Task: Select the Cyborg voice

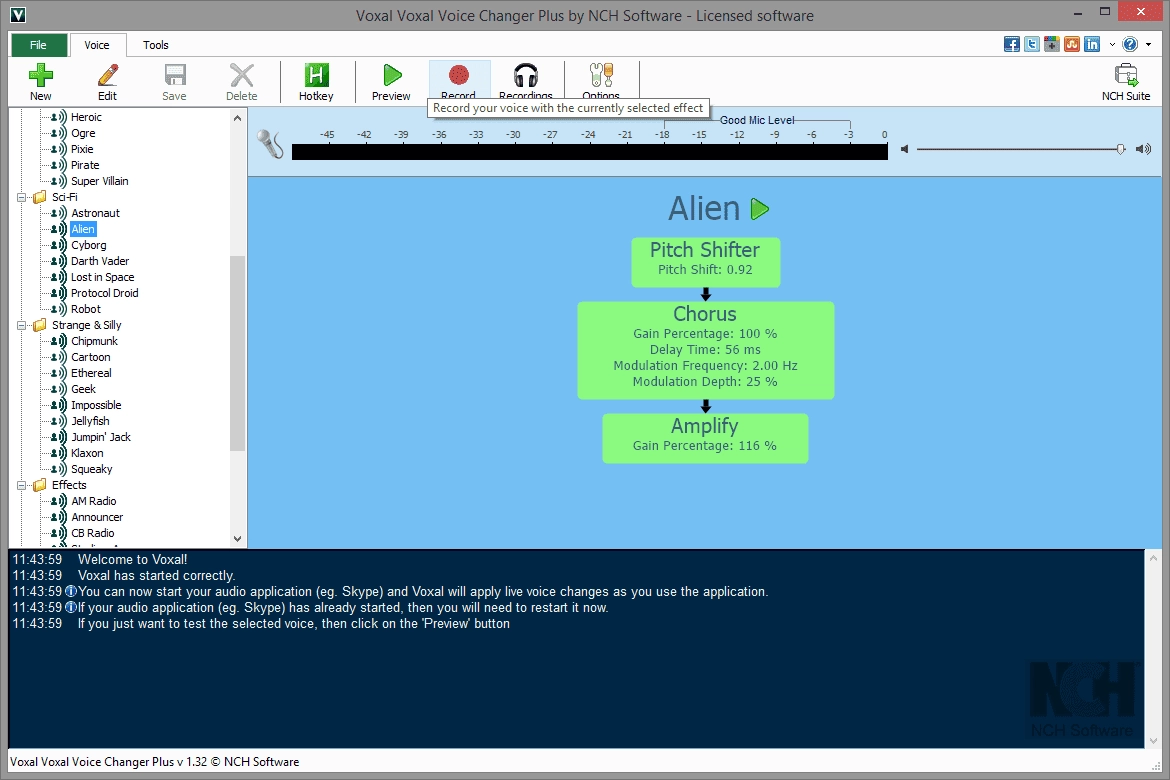Action: pyautogui.click(x=89, y=246)
